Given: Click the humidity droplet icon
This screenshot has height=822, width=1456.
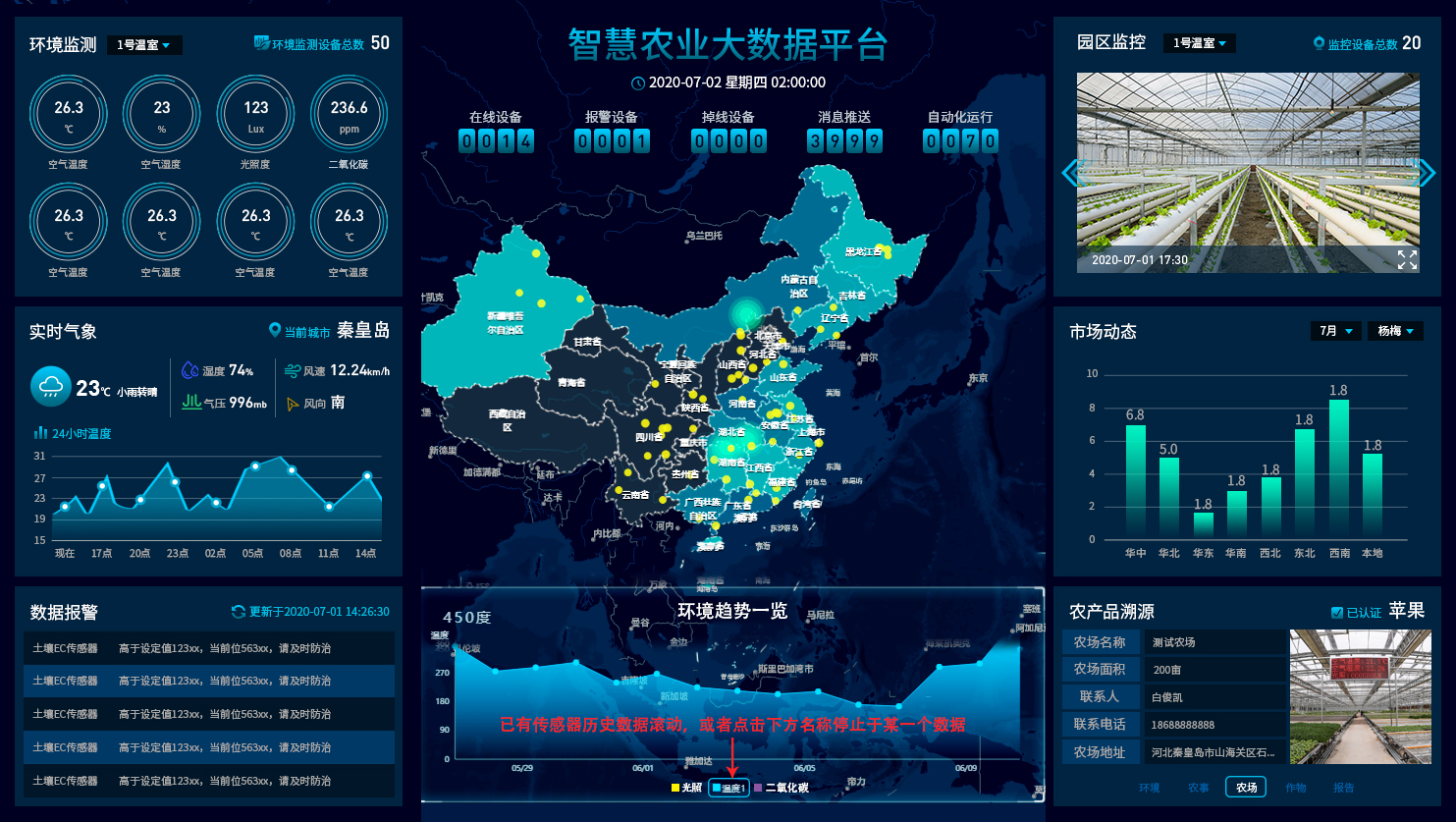Looking at the screenshot, I should point(190,370).
